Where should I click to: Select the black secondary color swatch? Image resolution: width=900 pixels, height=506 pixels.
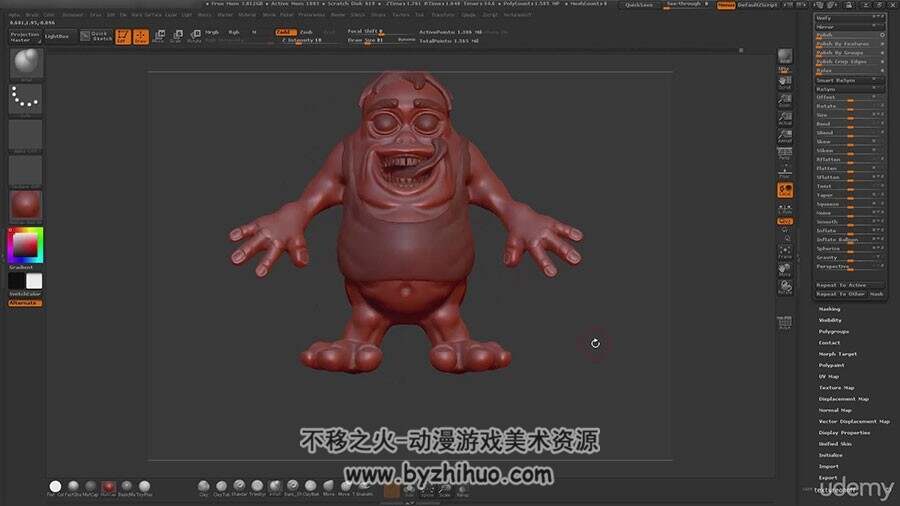(17, 281)
